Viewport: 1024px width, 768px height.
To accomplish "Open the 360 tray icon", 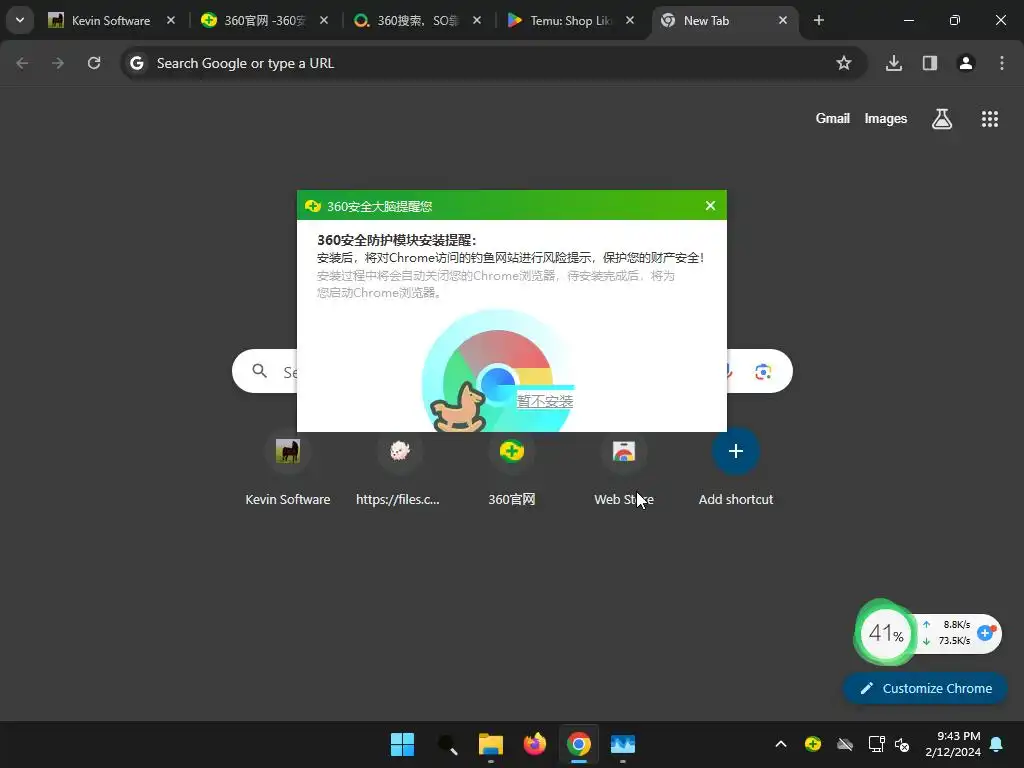I will pos(813,744).
